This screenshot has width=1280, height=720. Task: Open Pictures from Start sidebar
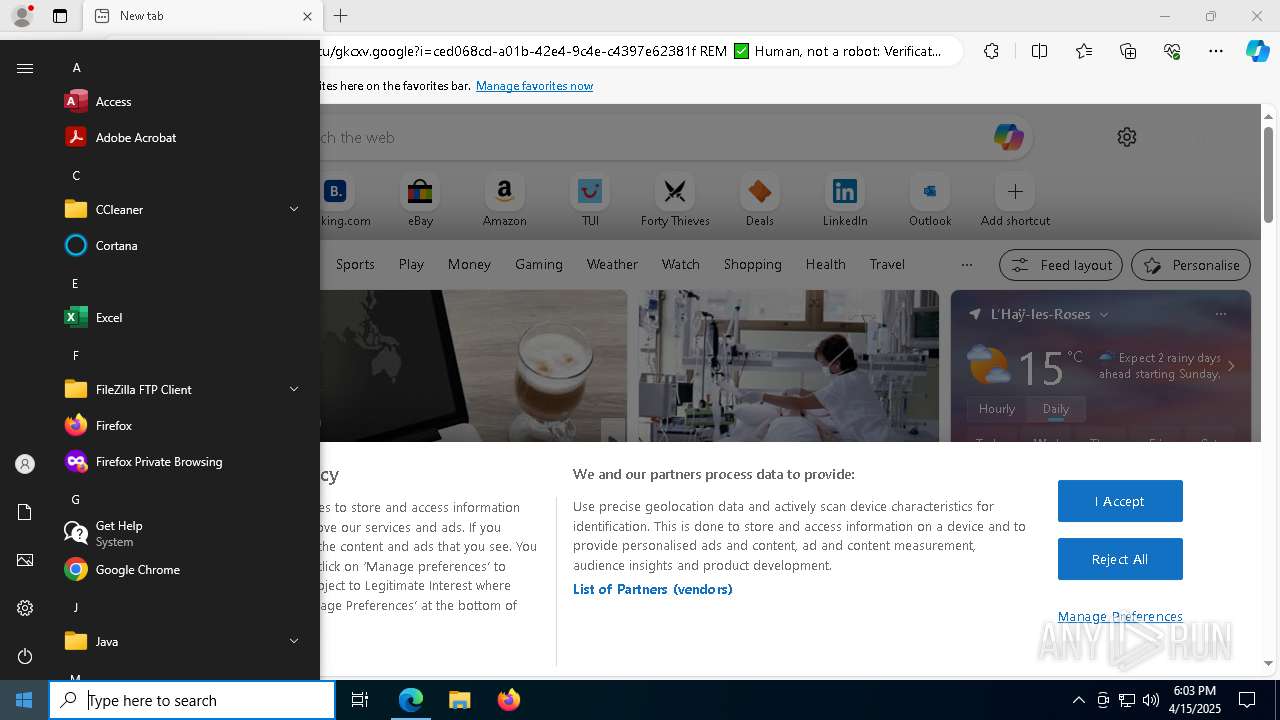tap(25, 560)
